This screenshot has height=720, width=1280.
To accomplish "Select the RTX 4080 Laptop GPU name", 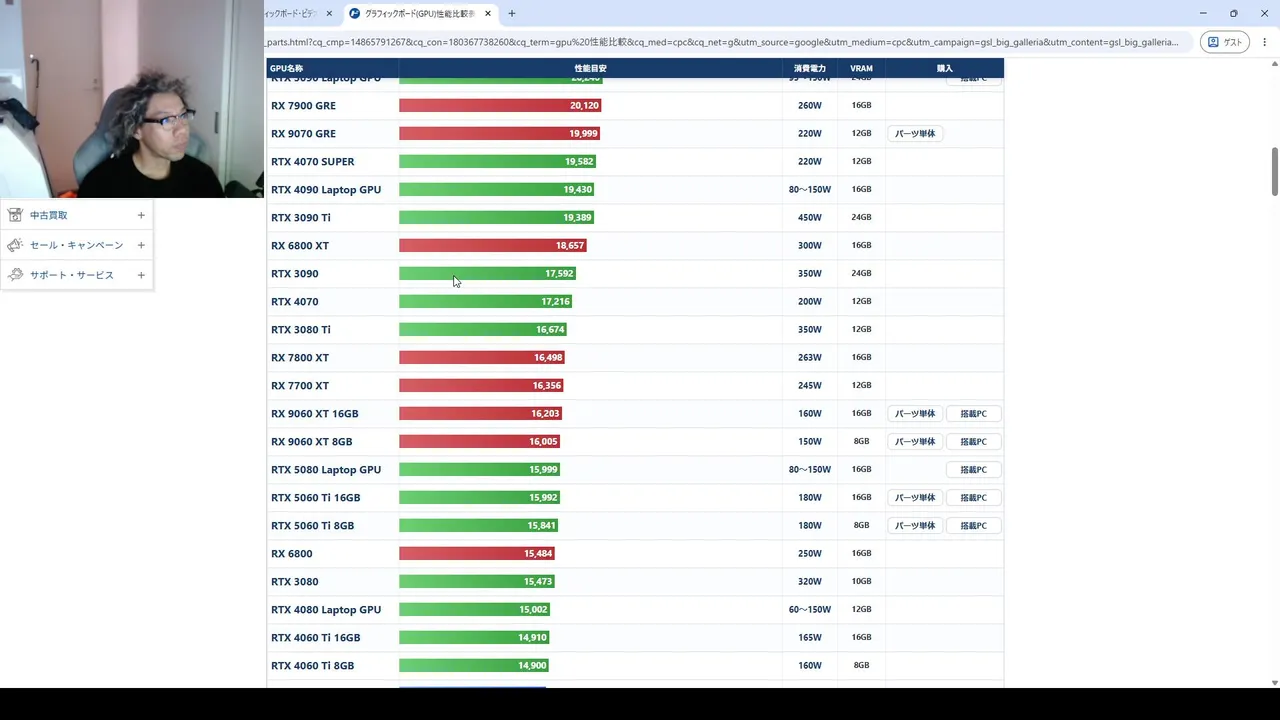I will (x=326, y=610).
